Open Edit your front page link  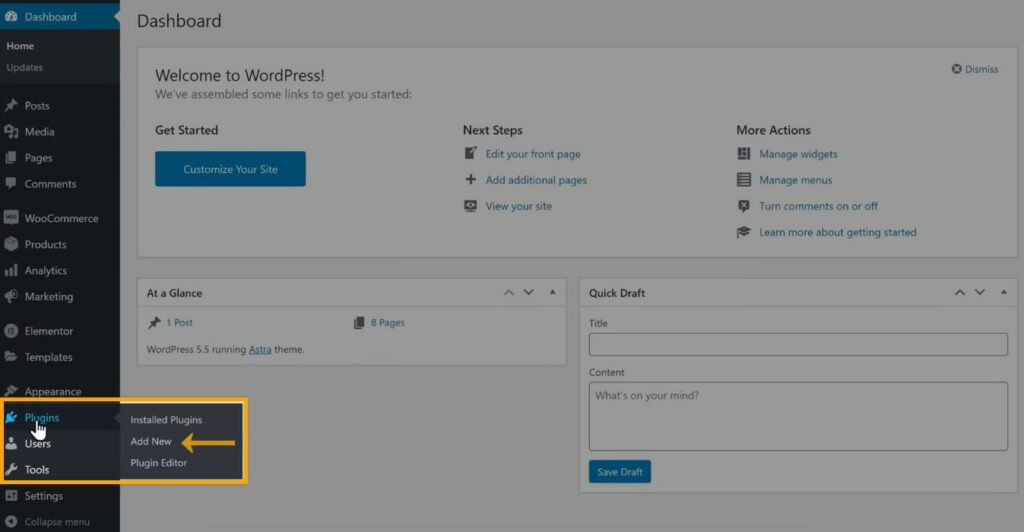533,154
